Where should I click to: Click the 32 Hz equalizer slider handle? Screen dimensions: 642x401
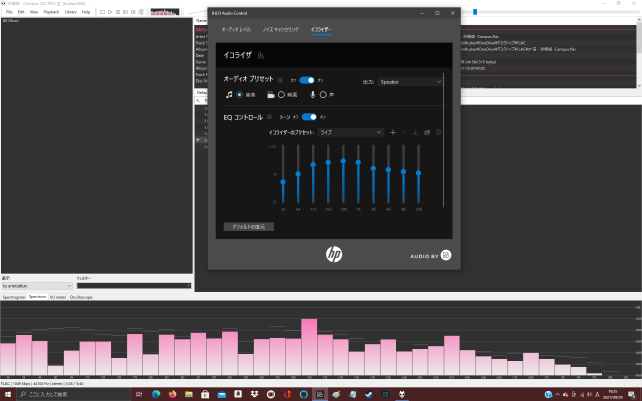283,182
